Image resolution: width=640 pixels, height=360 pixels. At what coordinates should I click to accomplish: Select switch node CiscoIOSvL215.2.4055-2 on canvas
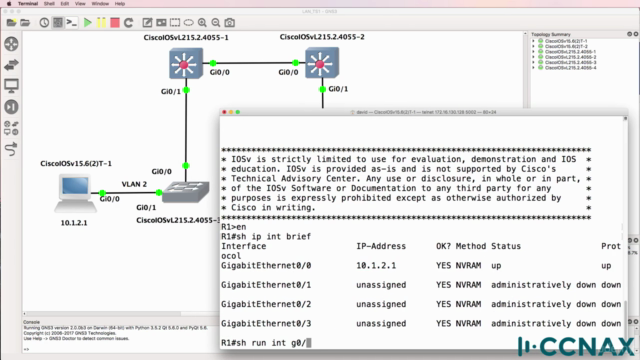click(322, 62)
